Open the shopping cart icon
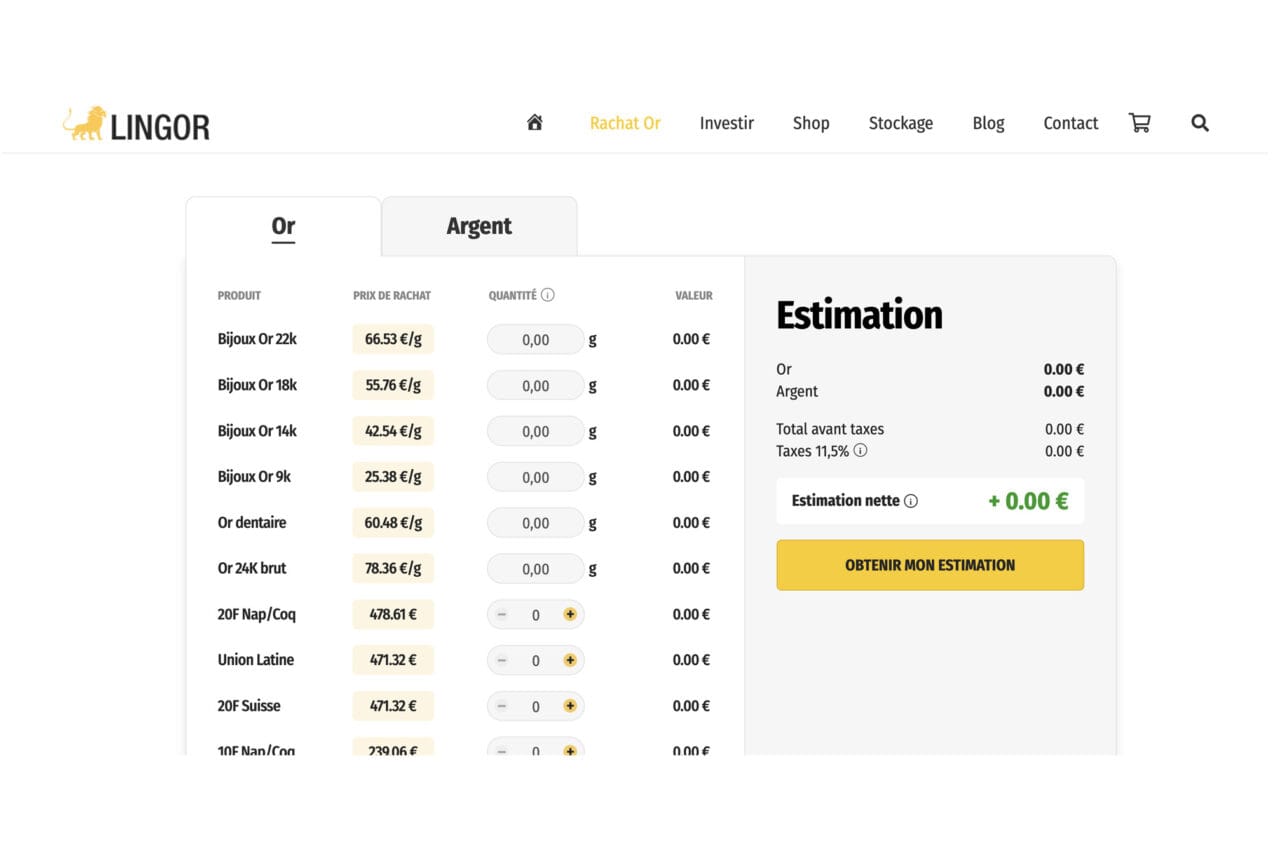The height and width of the screenshot is (850, 1280). [1139, 123]
